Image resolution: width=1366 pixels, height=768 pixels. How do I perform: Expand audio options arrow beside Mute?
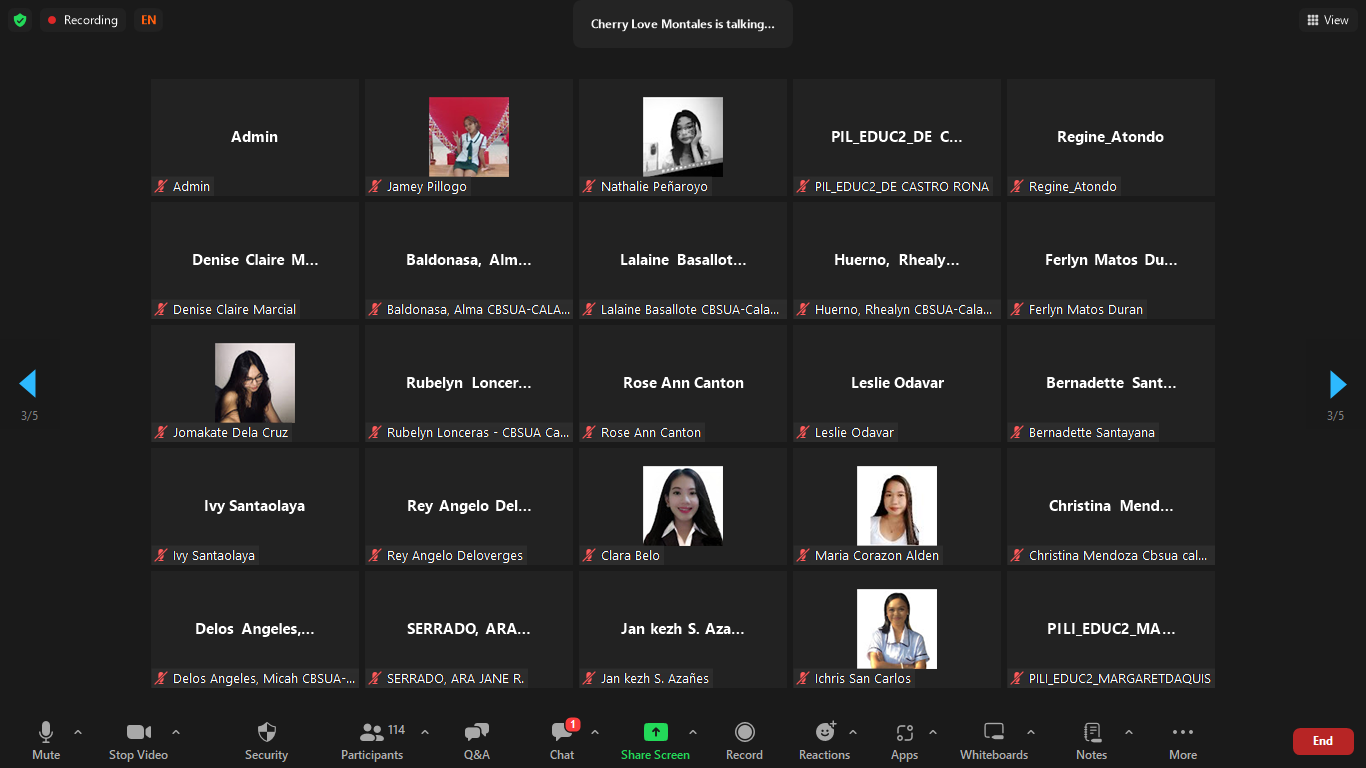coord(78,732)
